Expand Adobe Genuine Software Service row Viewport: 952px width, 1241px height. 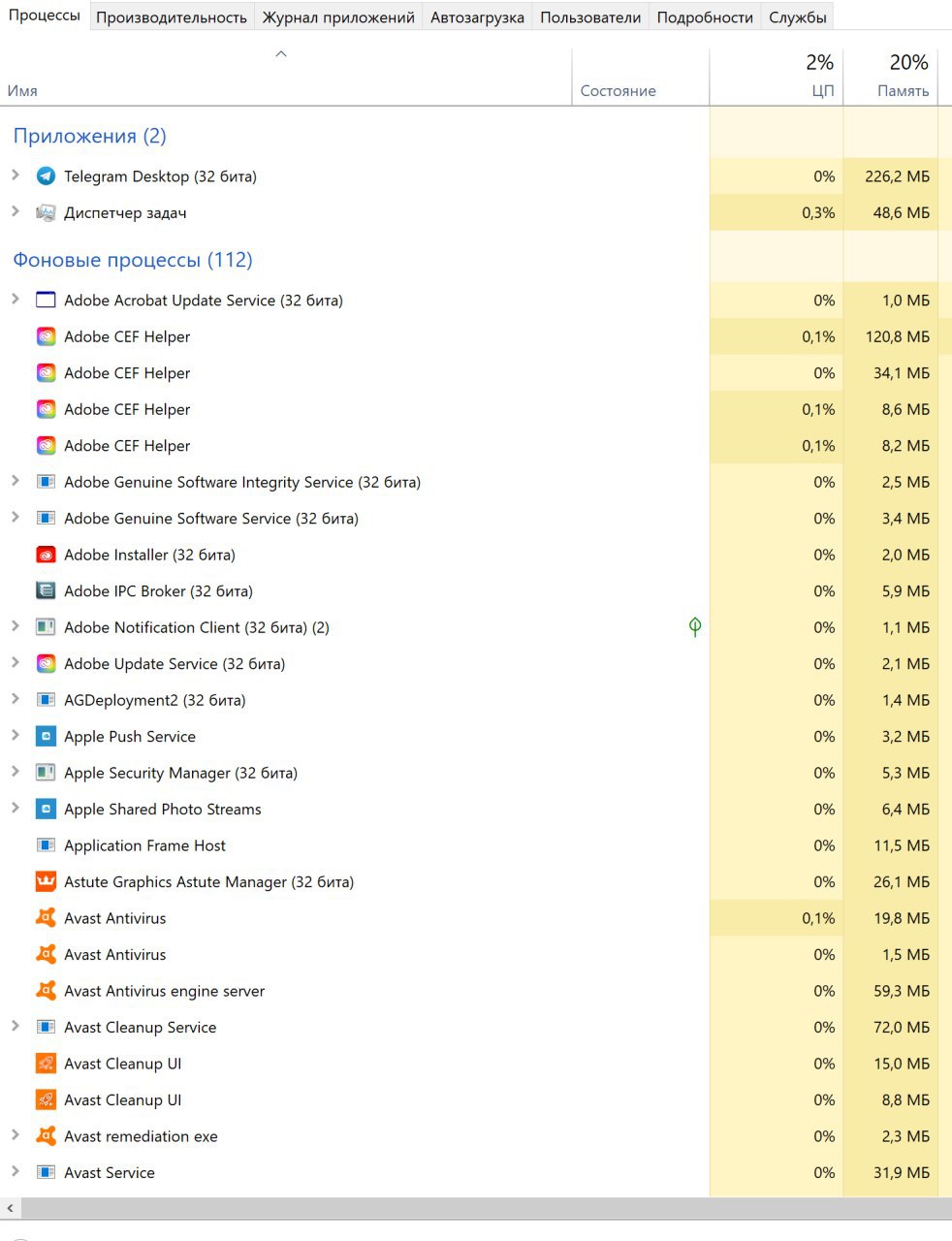pyautogui.click(x=15, y=517)
